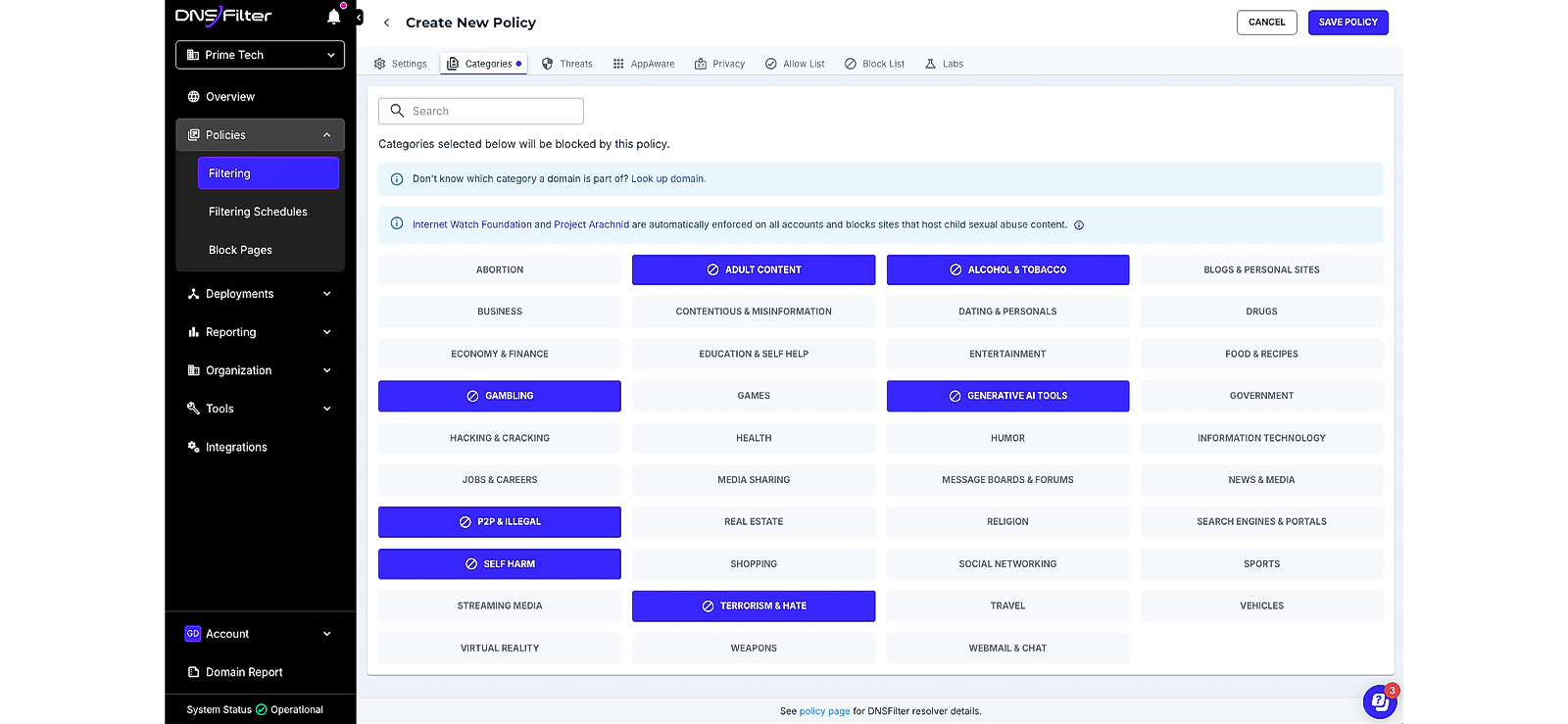
Task: Click the back arrow beside Create New Policy
Action: 386,23
